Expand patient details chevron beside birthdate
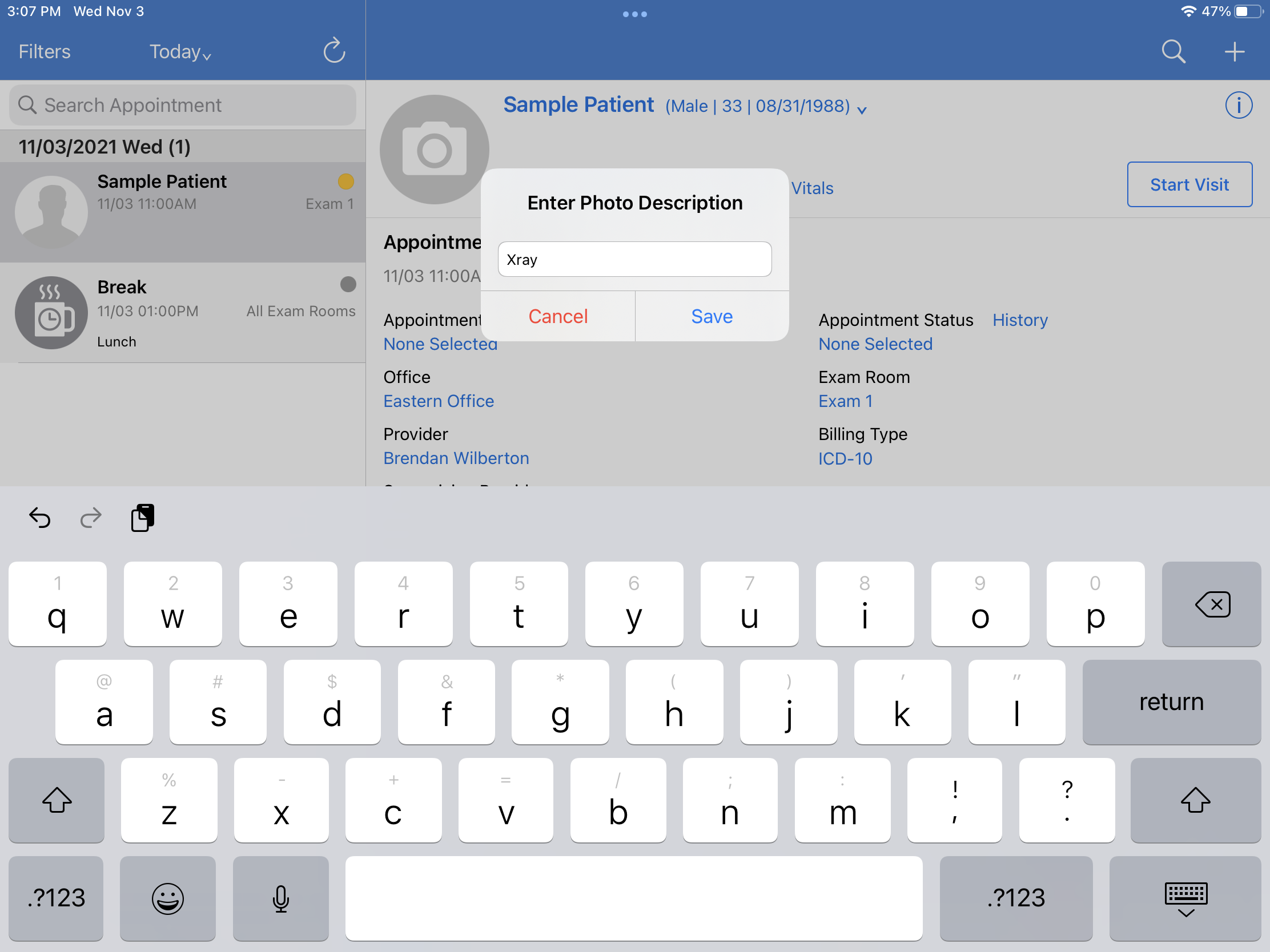The width and height of the screenshot is (1270, 952). pyautogui.click(x=862, y=110)
